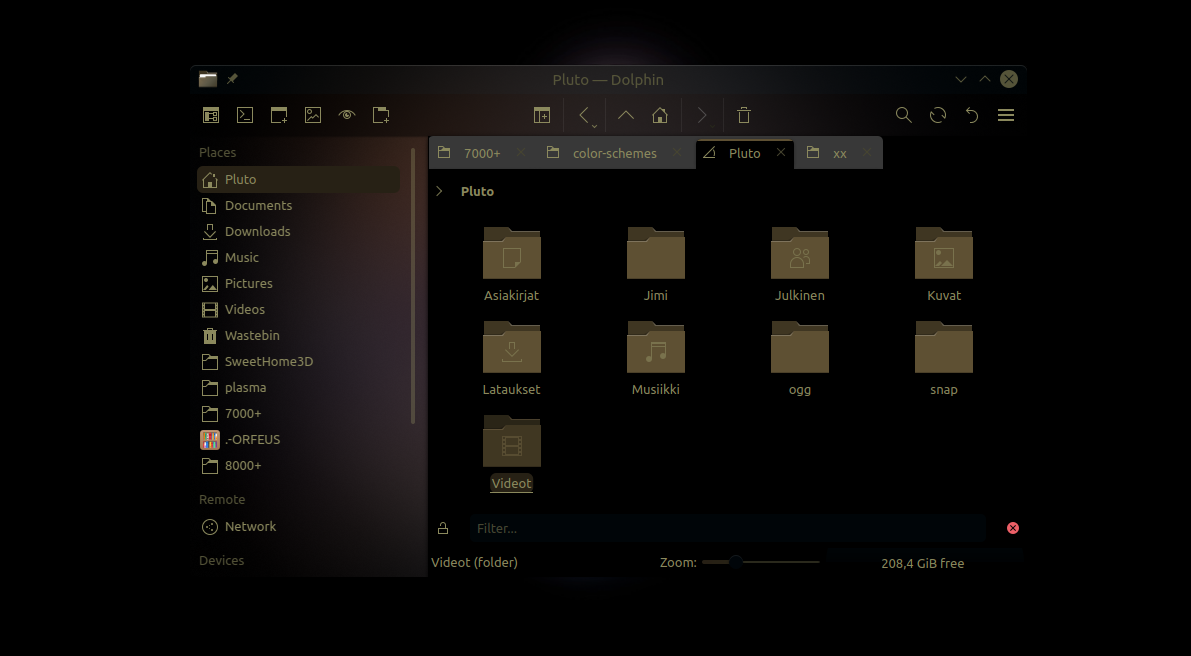This screenshot has width=1191, height=656.
Task: Toggle hidden files with eye icon
Action: (x=347, y=115)
